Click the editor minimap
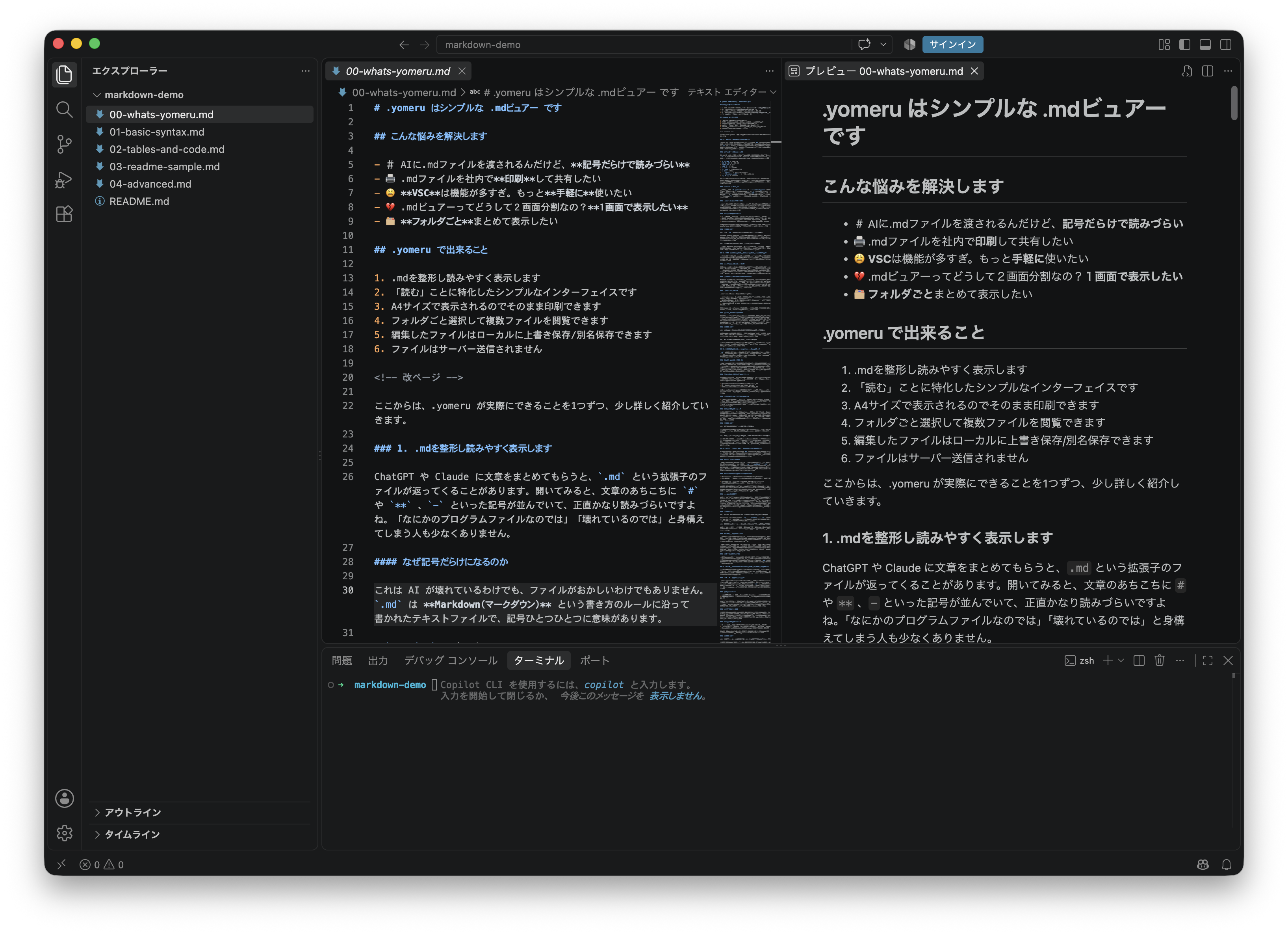The image size is (1288, 934). tap(745, 372)
